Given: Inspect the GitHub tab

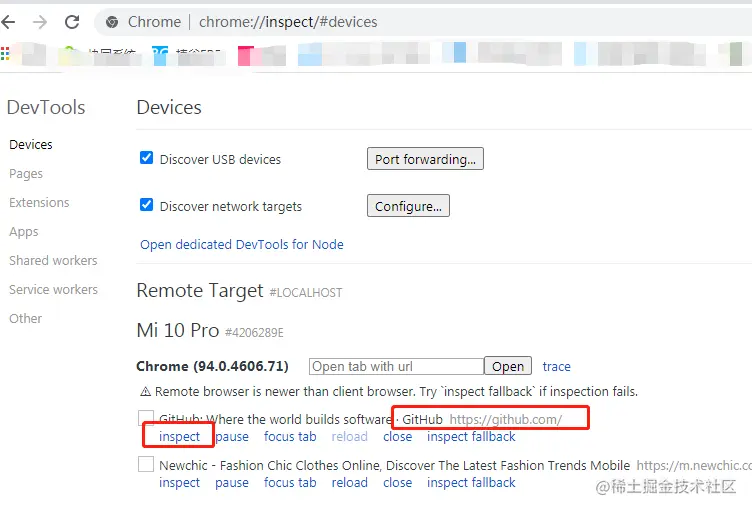Looking at the screenshot, I should click(179, 437).
